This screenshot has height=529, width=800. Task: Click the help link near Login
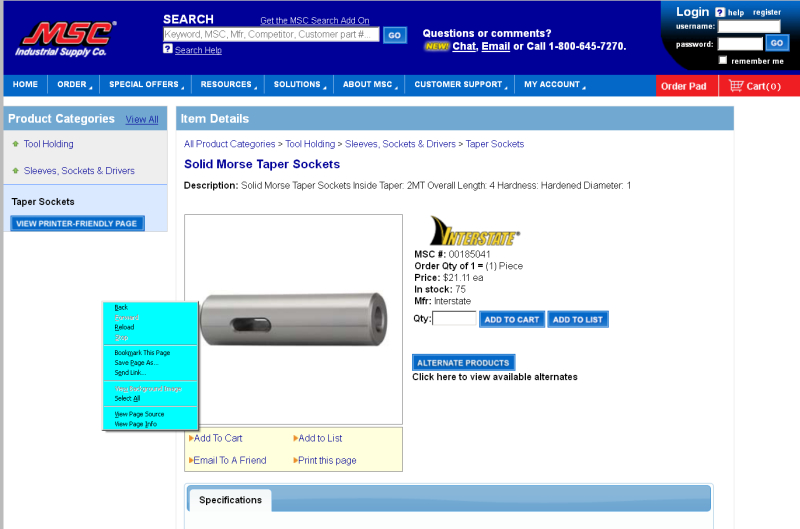(735, 12)
